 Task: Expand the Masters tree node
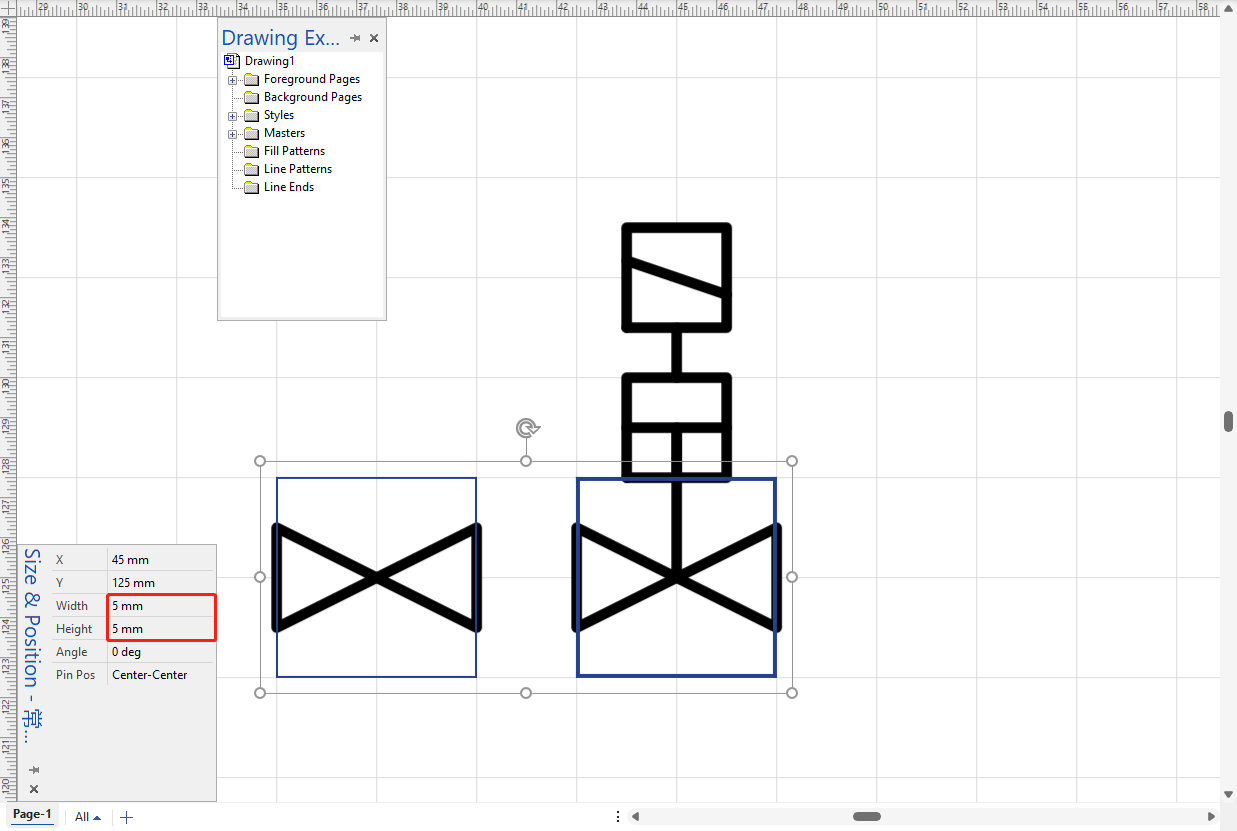[x=232, y=134]
